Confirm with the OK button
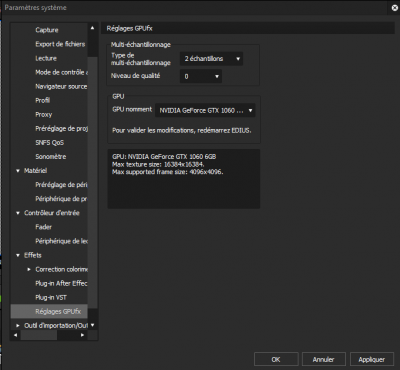The image size is (400, 370). [276, 359]
